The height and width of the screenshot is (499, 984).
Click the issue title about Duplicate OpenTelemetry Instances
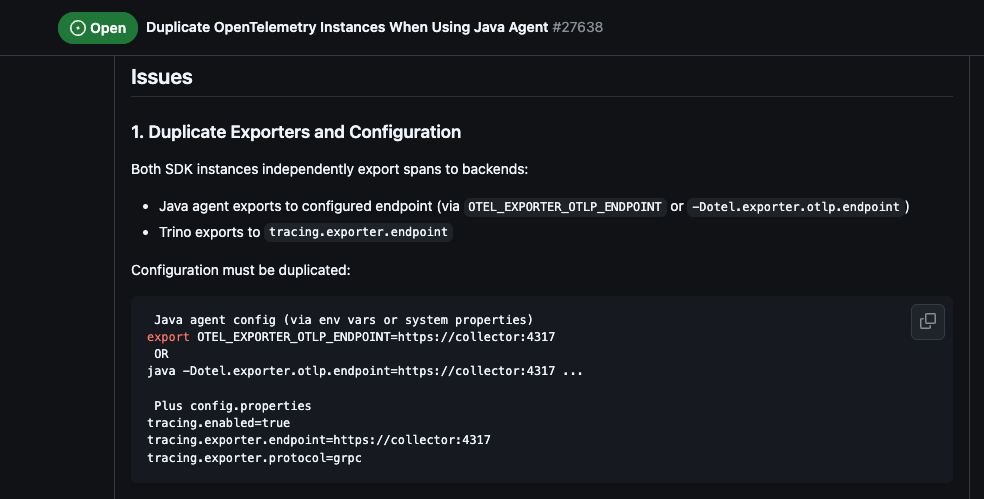347,27
